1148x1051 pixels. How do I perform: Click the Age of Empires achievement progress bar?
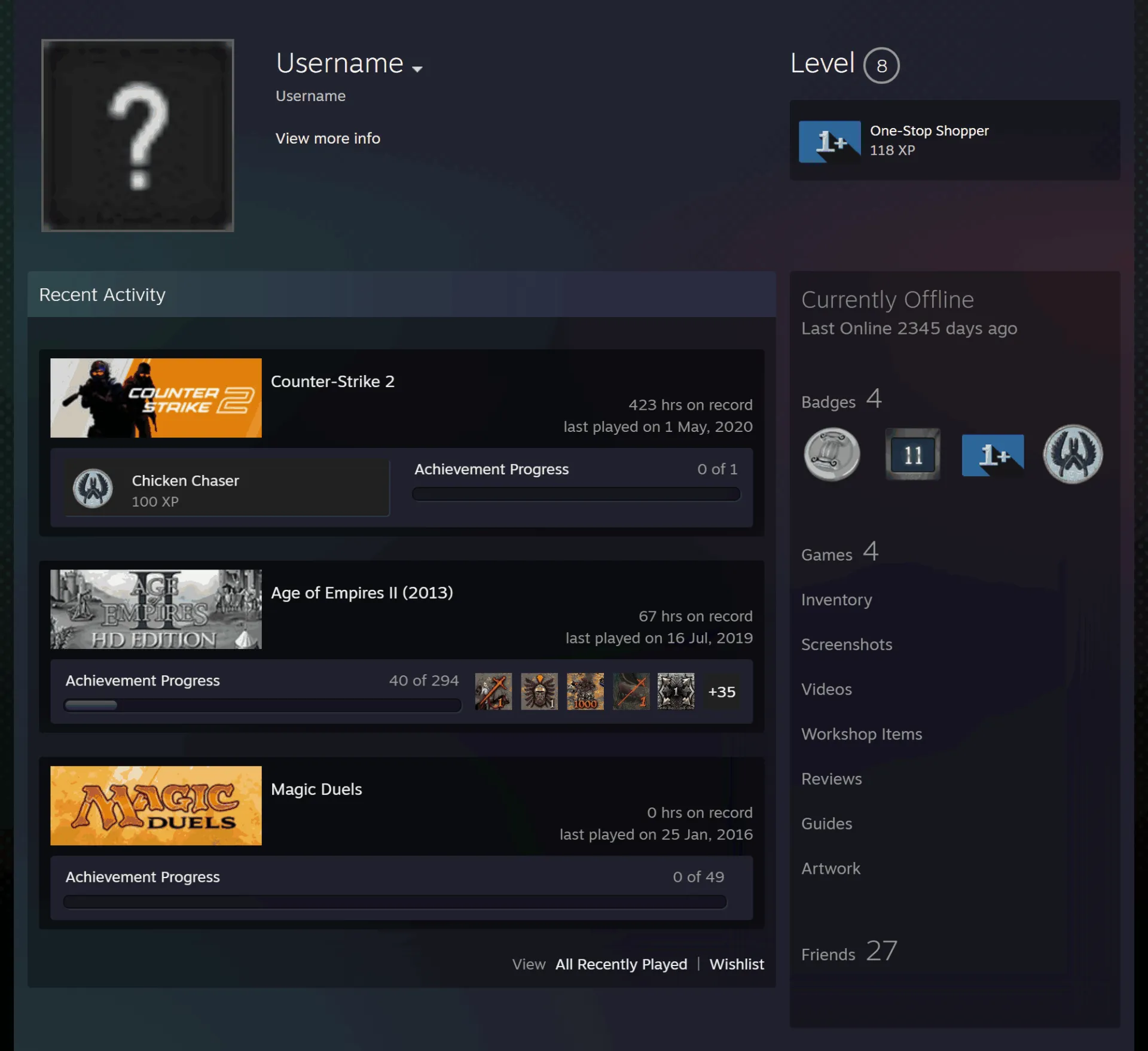click(x=262, y=705)
